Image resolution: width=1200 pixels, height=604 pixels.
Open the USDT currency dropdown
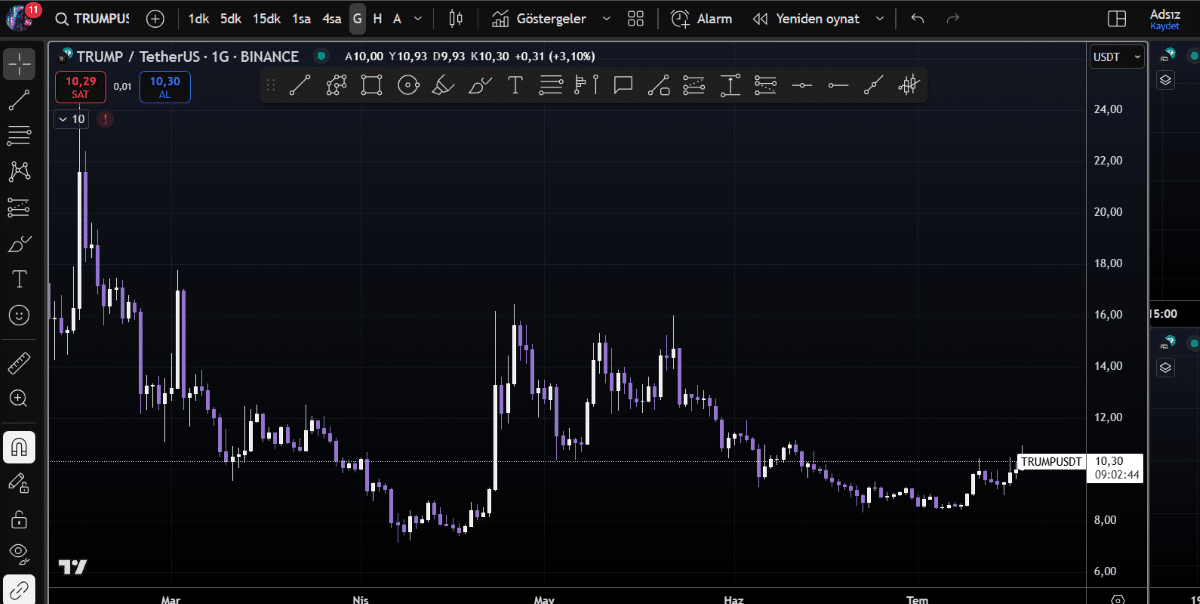[1116, 57]
